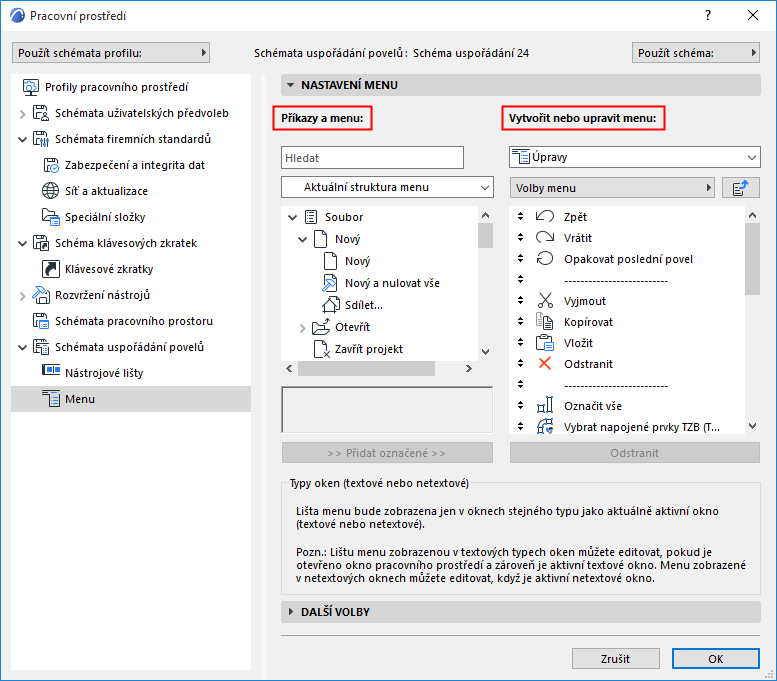Open the Aktuální struktura menu dropdown
Image resolution: width=777 pixels, height=681 pixels.
[387, 187]
